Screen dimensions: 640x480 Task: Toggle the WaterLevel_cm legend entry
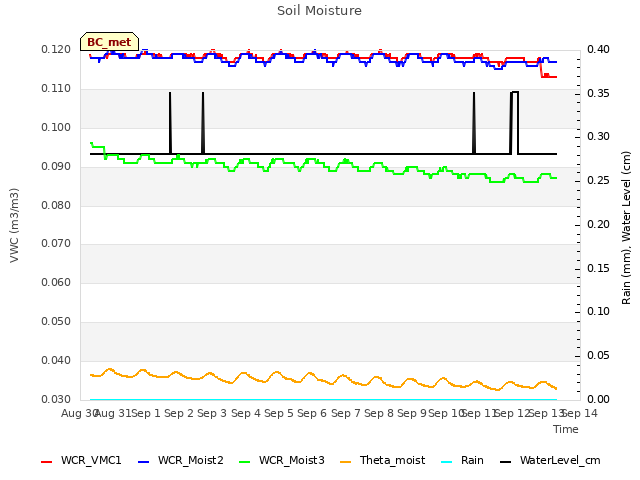click(550, 460)
